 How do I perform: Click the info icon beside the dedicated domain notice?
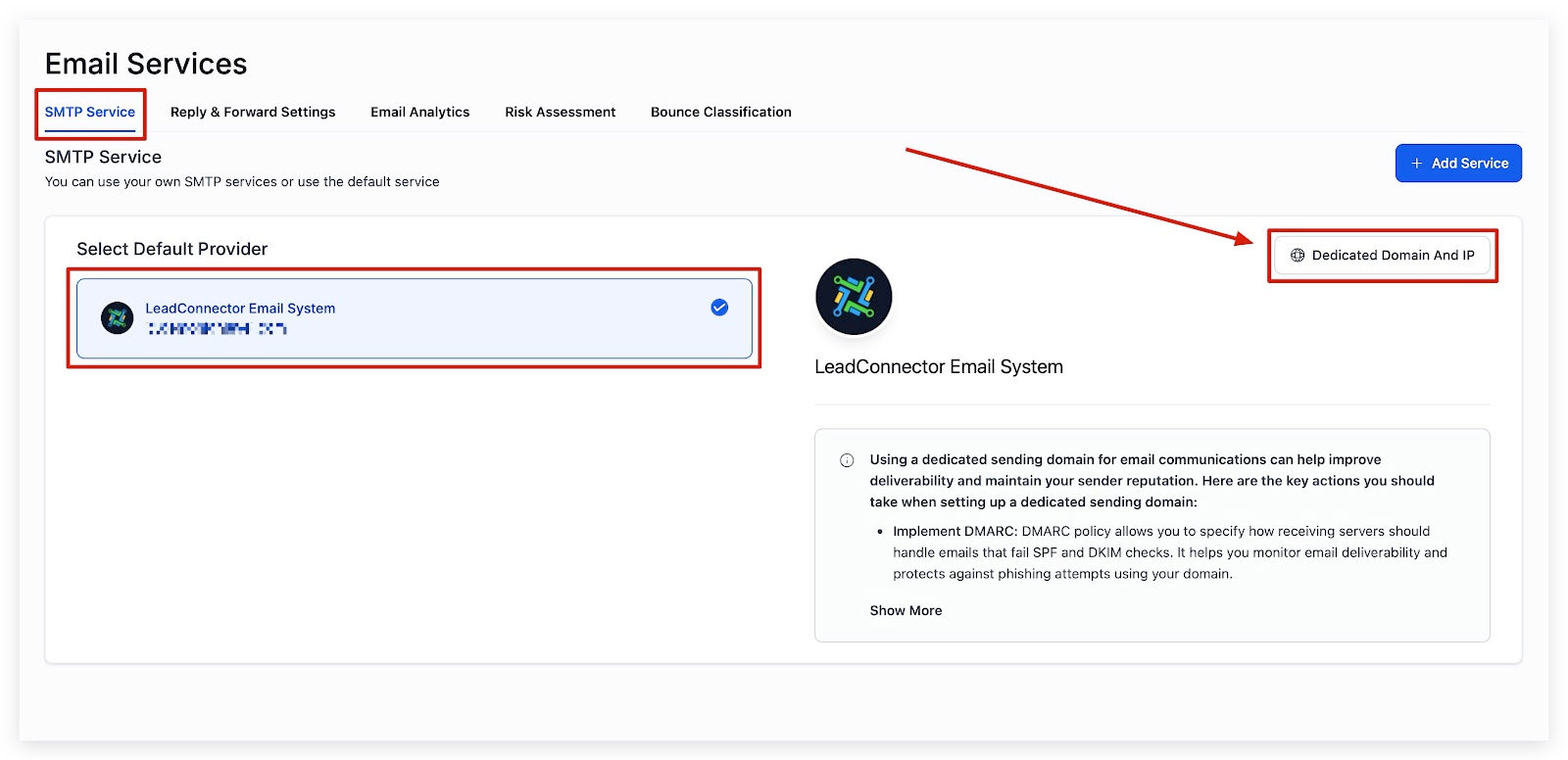(x=847, y=460)
